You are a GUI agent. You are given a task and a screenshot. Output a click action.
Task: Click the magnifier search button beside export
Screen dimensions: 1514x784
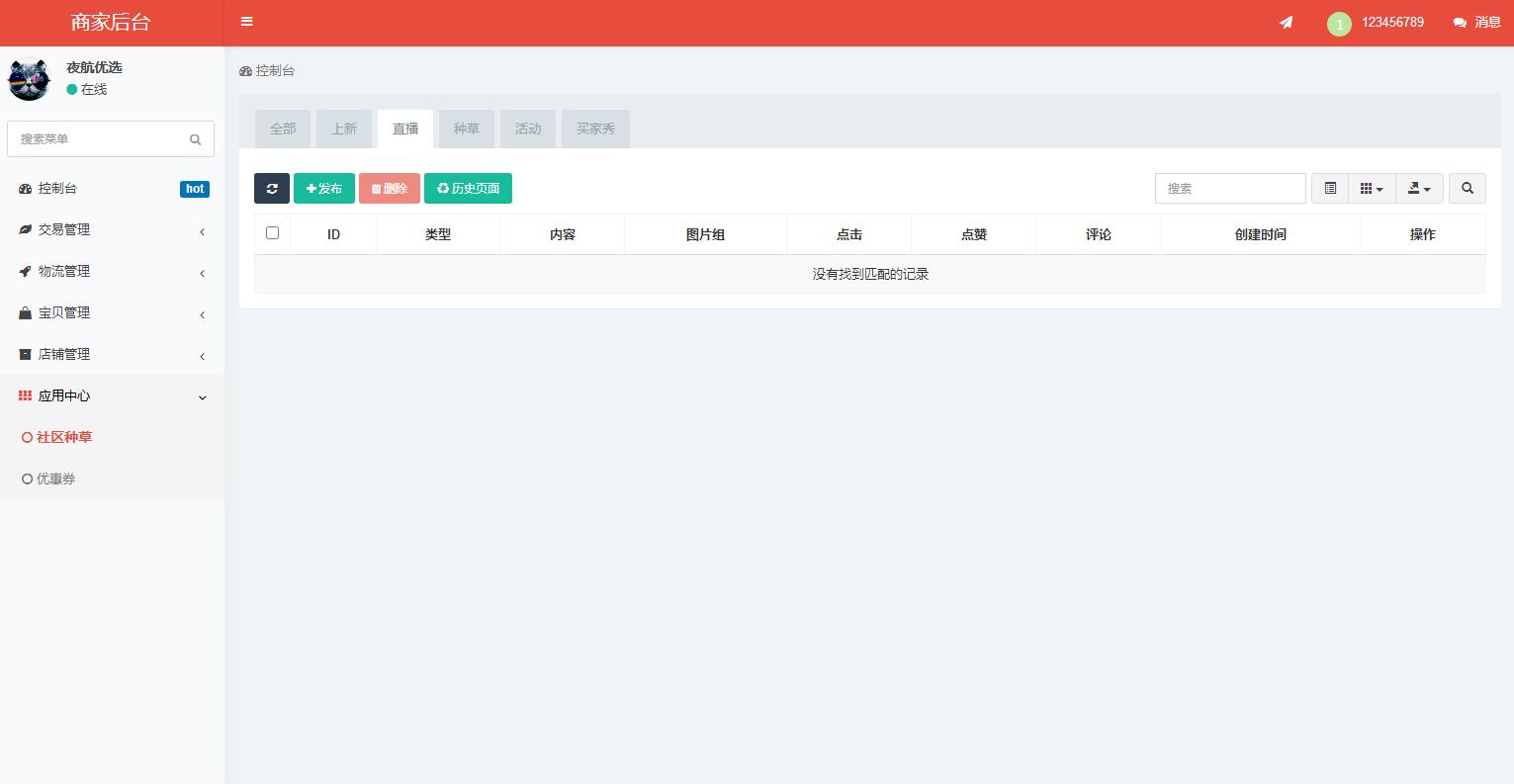click(x=1467, y=188)
